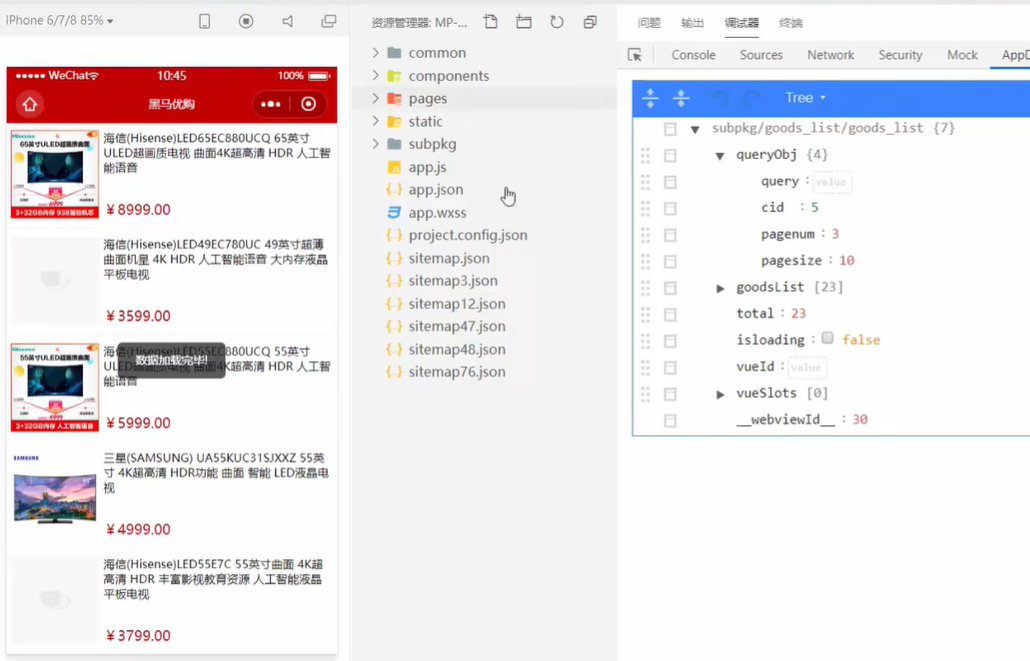The height and width of the screenshot is (661, 1030).
Task: Click the collapse all tree nodes icon
Action: (681, 98)
